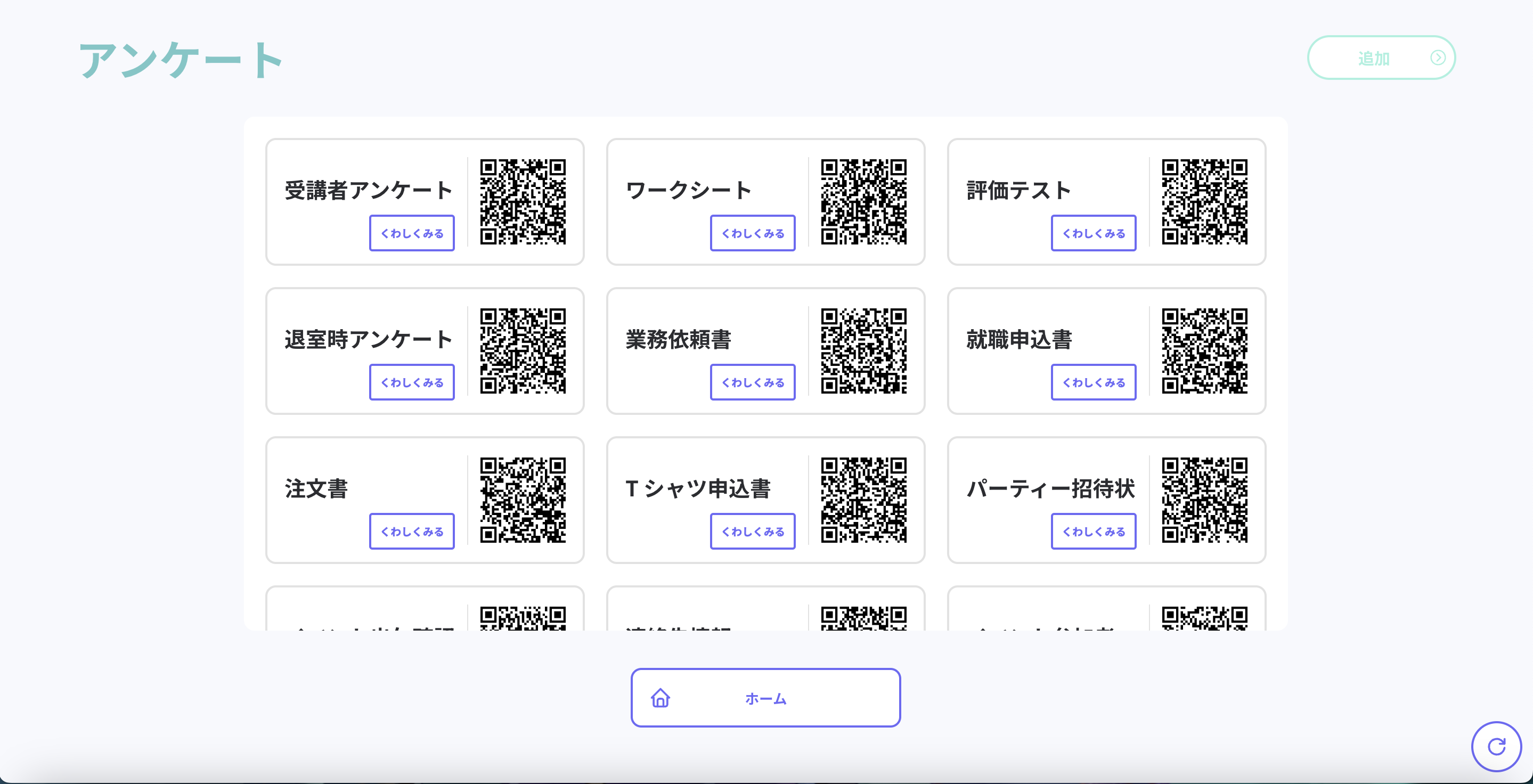
Task: Click QR code of 受講者アンケート card
Action: (x=523, y=202)
